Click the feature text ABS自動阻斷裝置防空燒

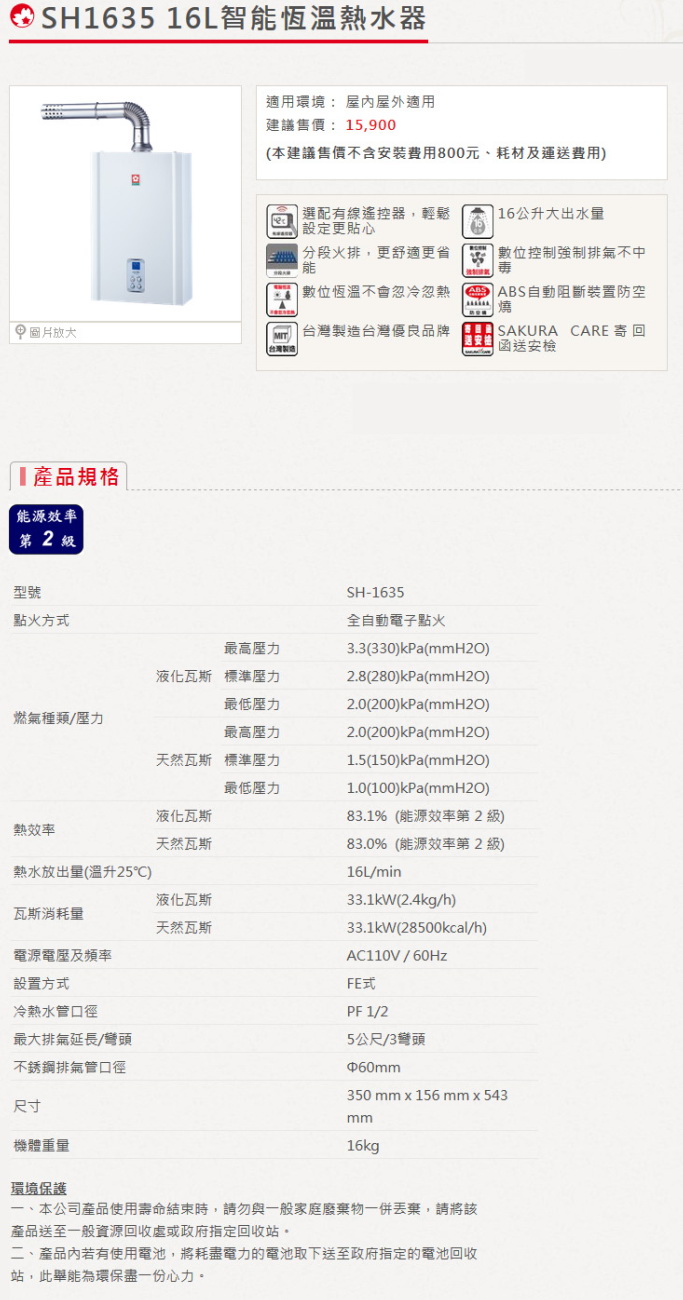click(x=572, y=299)
